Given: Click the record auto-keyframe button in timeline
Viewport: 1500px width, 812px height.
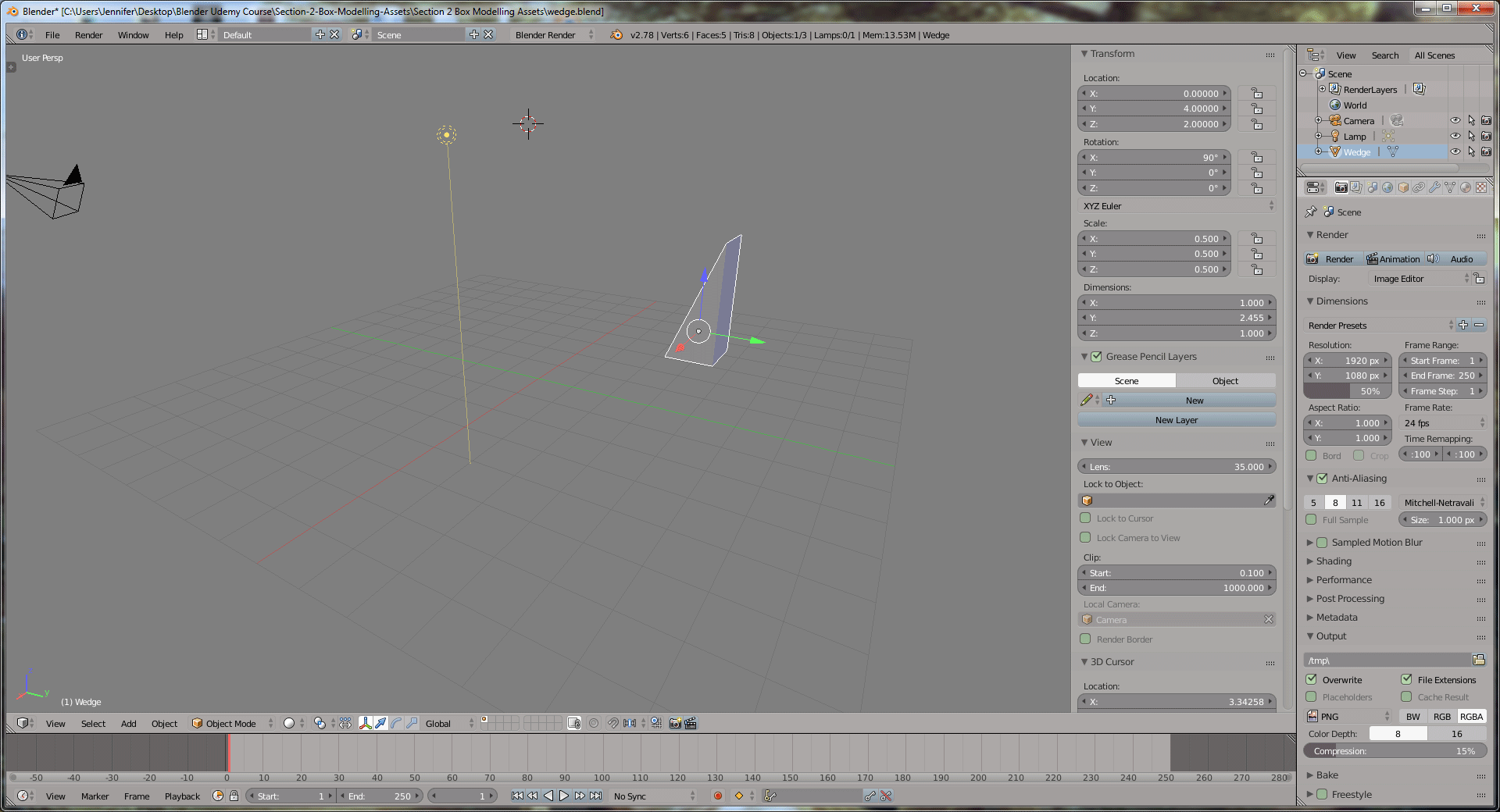Looking at the screenshot, I should (x=718, y=796).
